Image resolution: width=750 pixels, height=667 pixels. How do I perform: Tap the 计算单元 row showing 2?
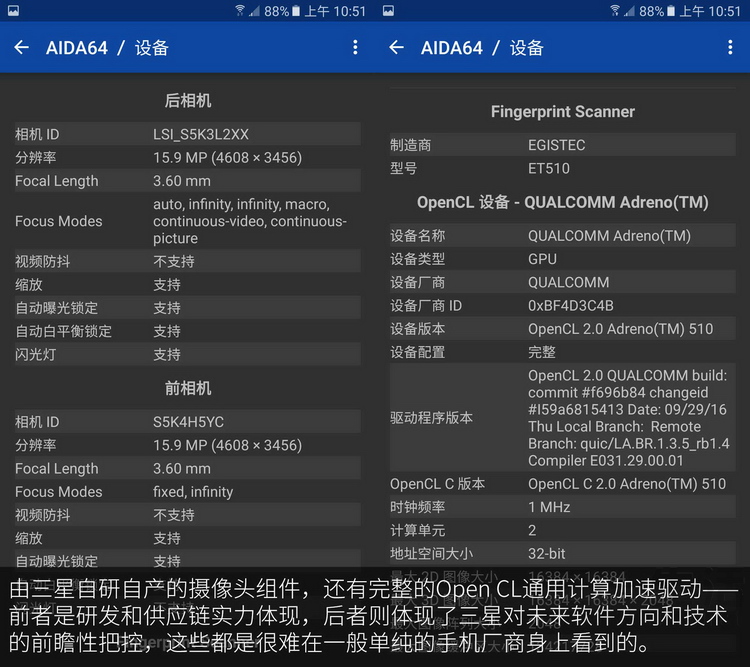pos(562,531)
